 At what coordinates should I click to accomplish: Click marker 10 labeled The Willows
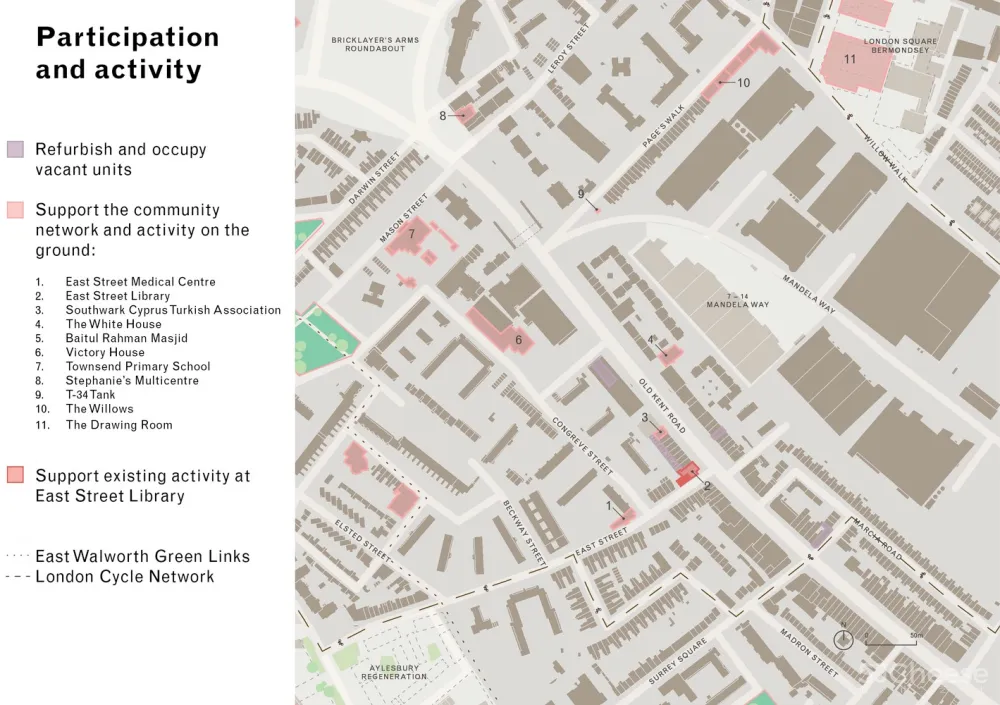pos(744,83)
